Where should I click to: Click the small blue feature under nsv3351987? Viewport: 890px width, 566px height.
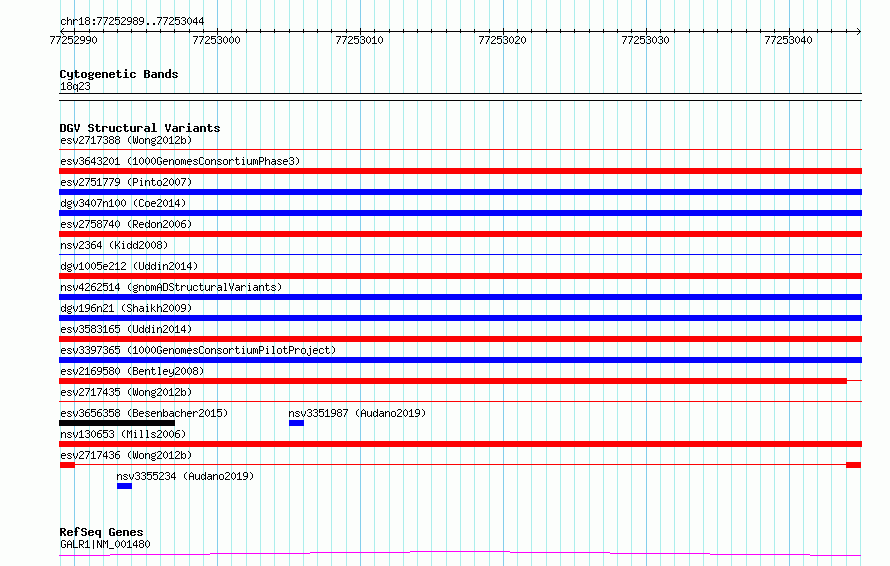[296, 423]
